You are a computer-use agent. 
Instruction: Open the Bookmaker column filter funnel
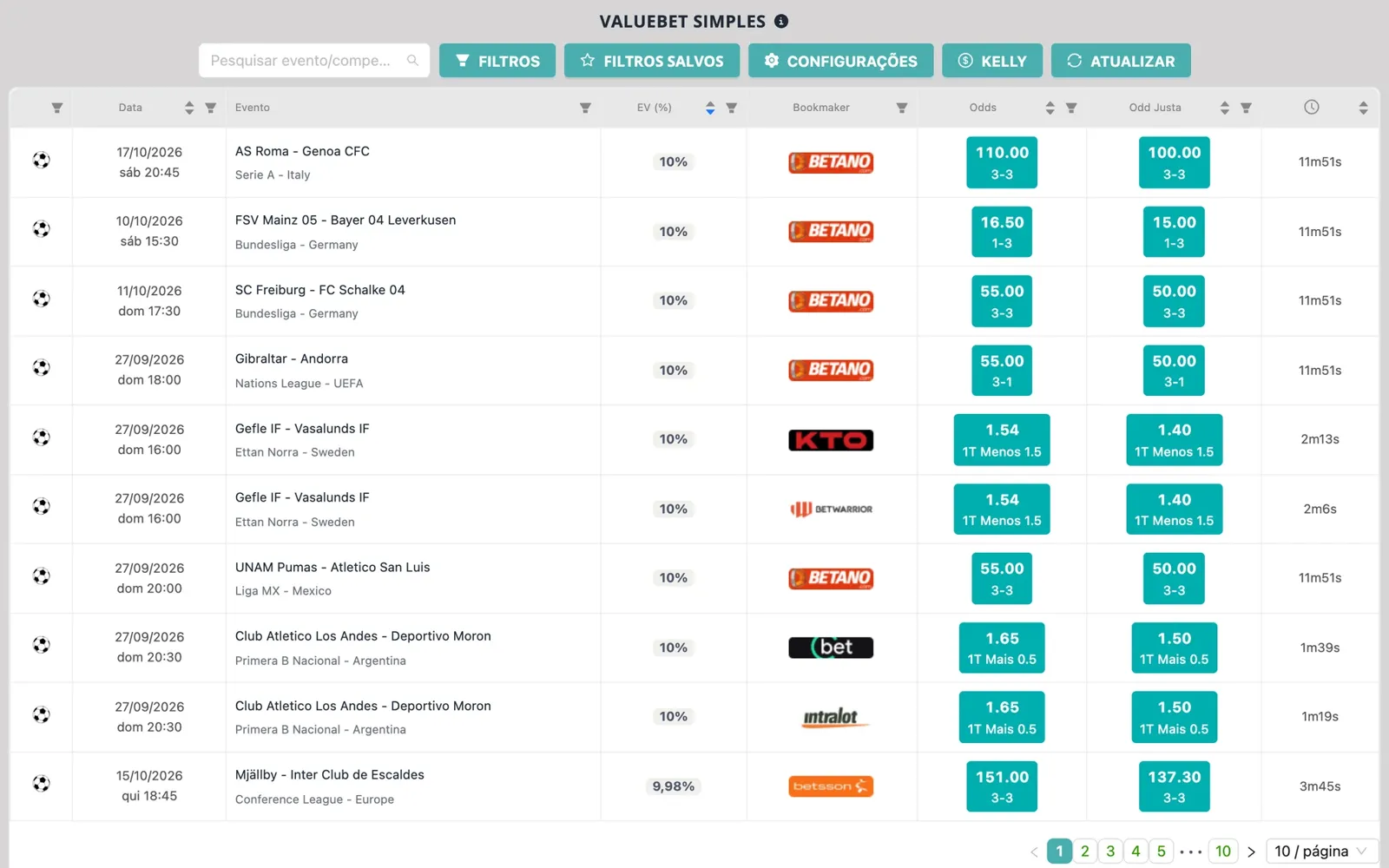tap(902, 108)
